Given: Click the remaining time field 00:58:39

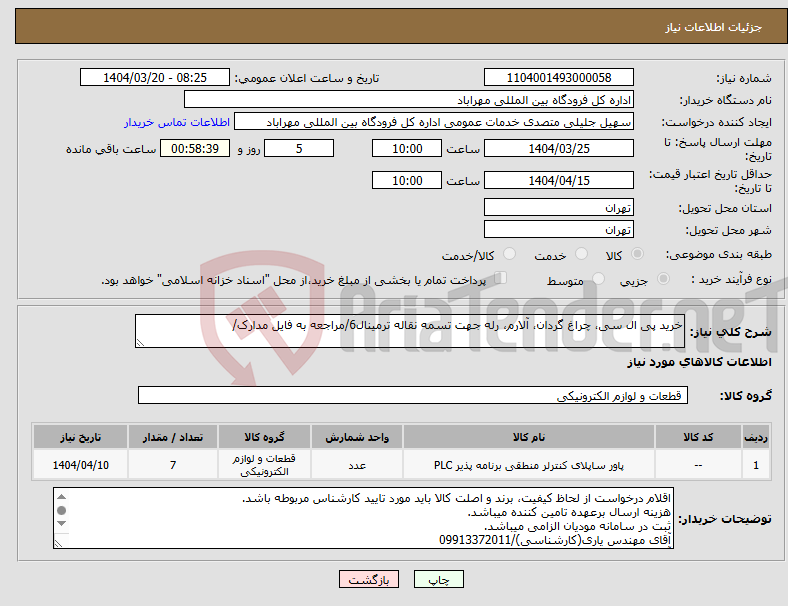Looking at the screenshot, I should (195, 149).
